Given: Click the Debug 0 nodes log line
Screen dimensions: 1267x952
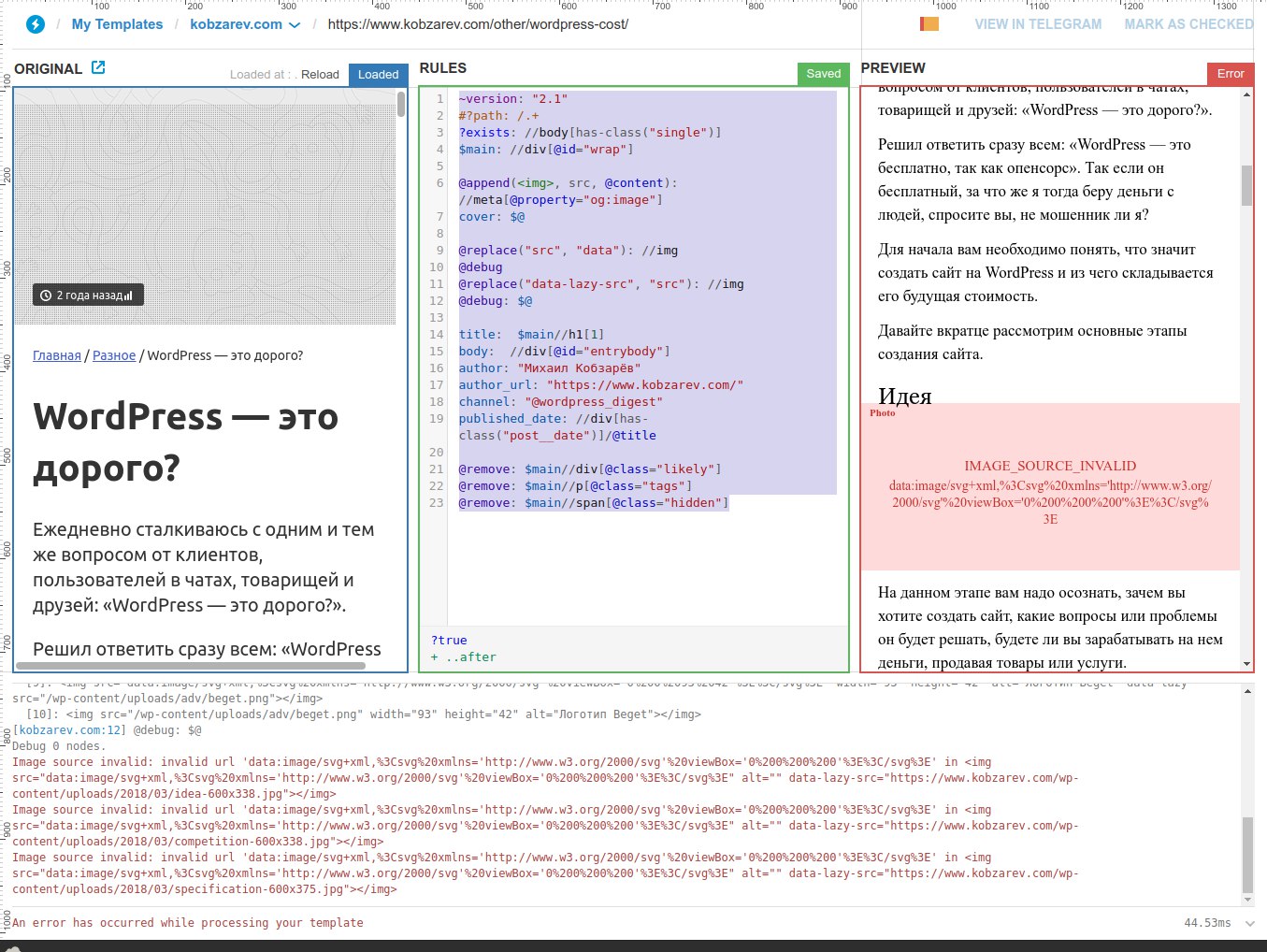Looking at the screenshot, I should (59, 746).
